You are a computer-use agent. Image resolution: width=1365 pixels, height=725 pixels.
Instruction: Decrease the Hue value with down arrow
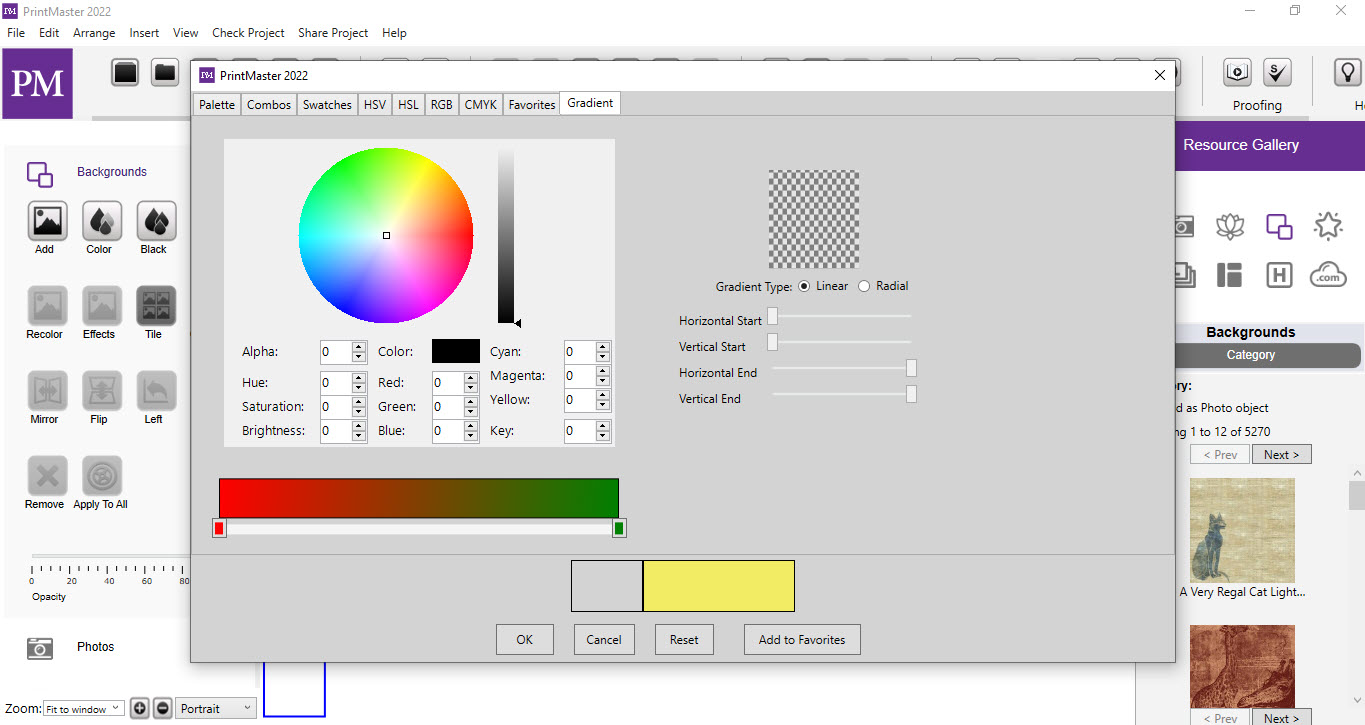point(359,388)
